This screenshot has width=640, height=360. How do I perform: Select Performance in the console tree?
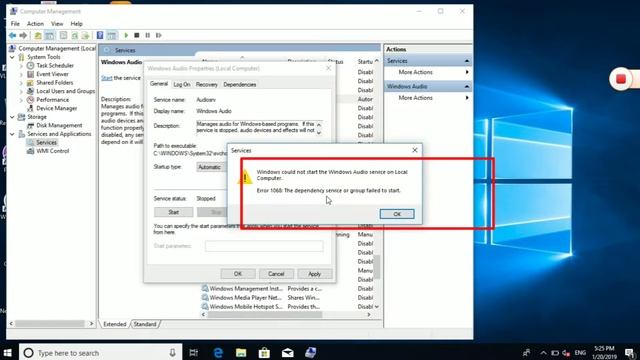[52, 100]
